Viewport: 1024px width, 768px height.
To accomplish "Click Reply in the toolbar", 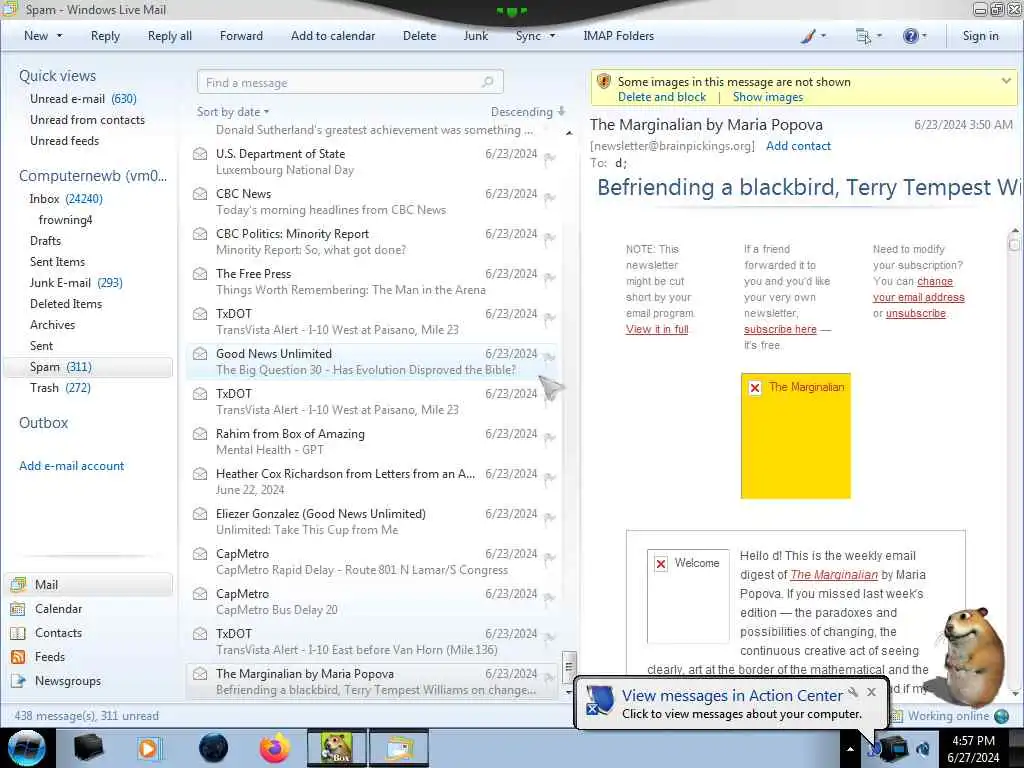I will click(105, 36).
